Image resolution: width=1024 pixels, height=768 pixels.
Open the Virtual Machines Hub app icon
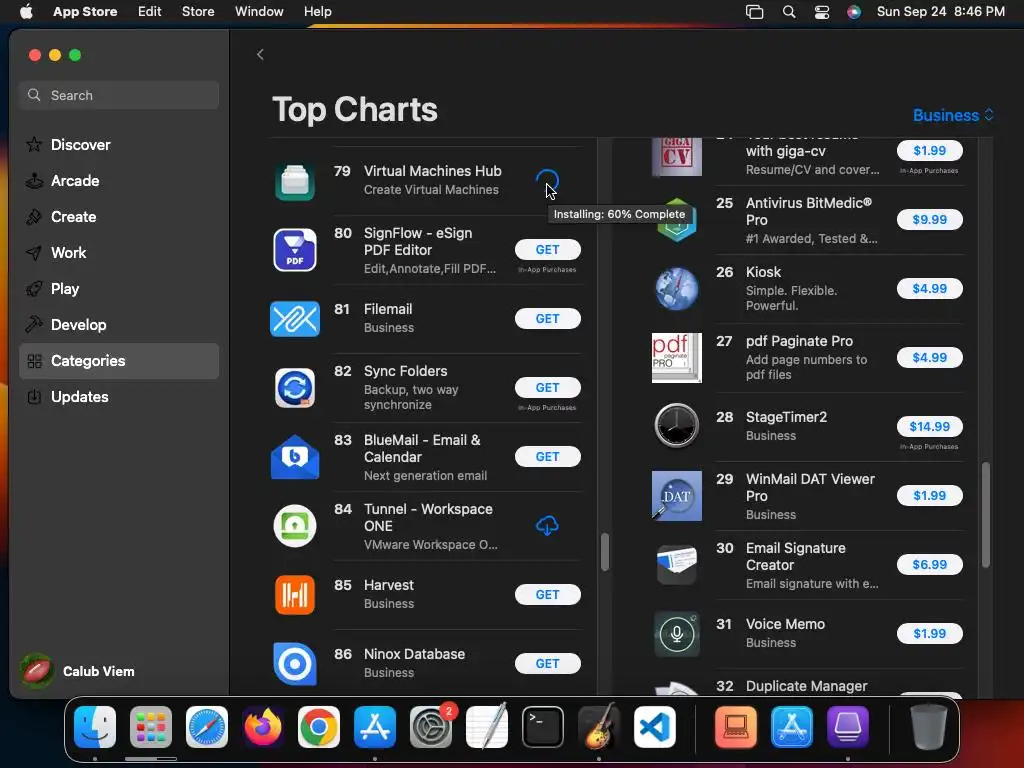(295, 181)
